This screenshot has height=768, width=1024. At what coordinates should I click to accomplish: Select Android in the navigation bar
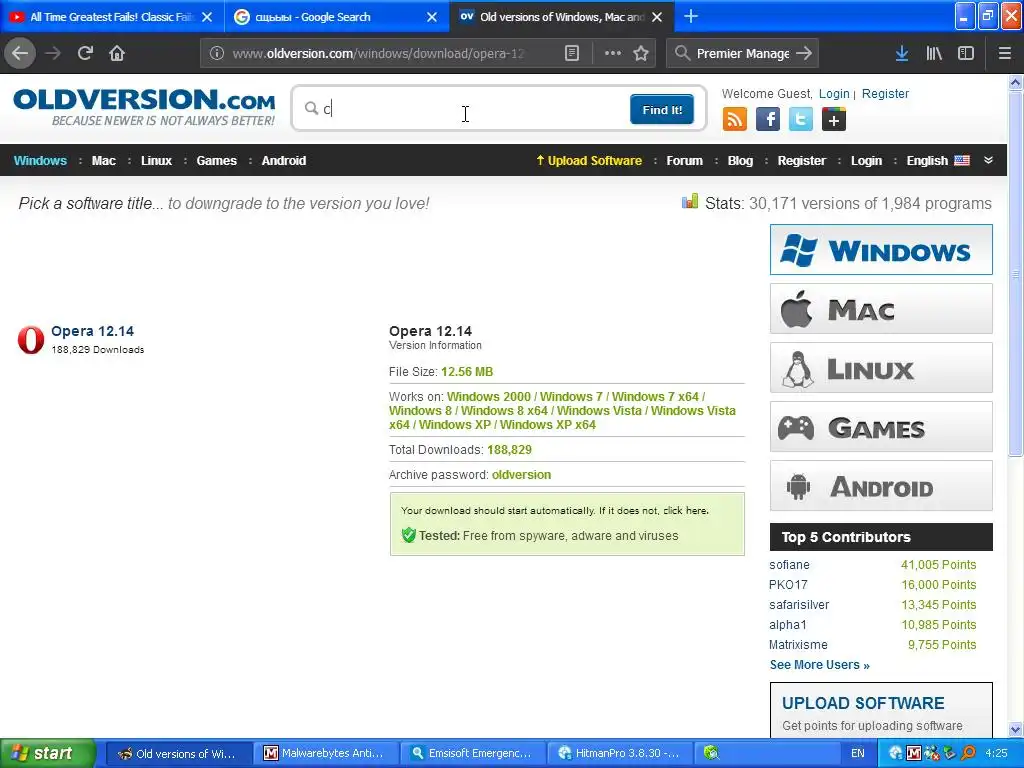click(x=283, y=161)
